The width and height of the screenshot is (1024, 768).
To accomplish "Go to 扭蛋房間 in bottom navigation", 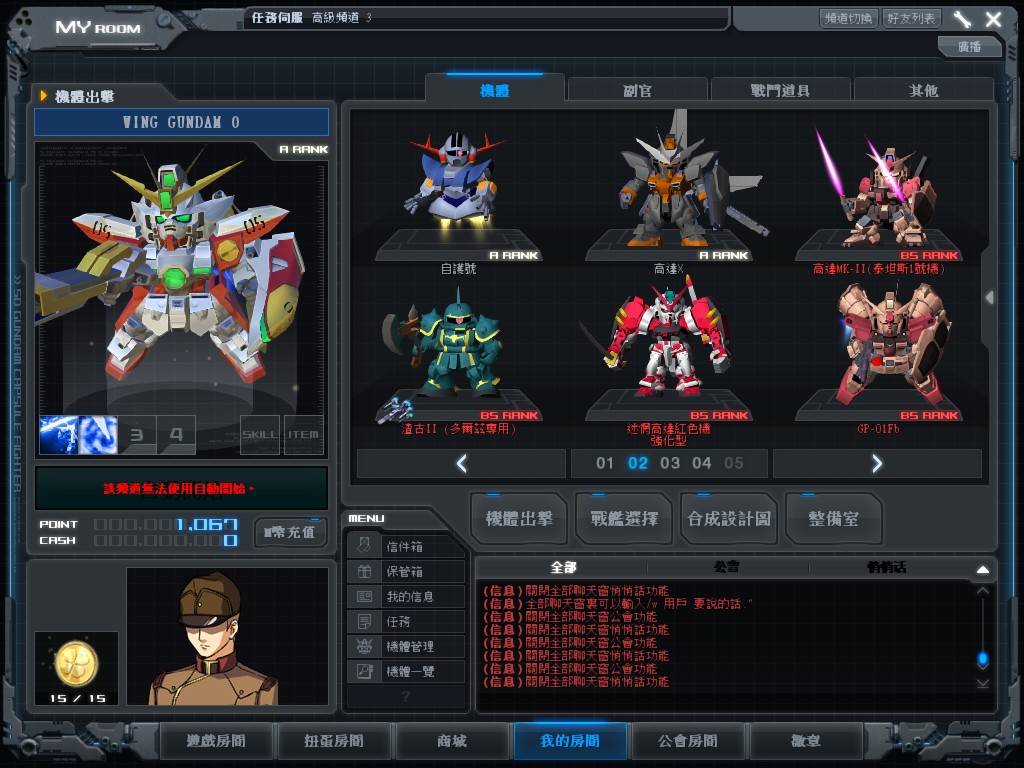I will coord(334,741).
